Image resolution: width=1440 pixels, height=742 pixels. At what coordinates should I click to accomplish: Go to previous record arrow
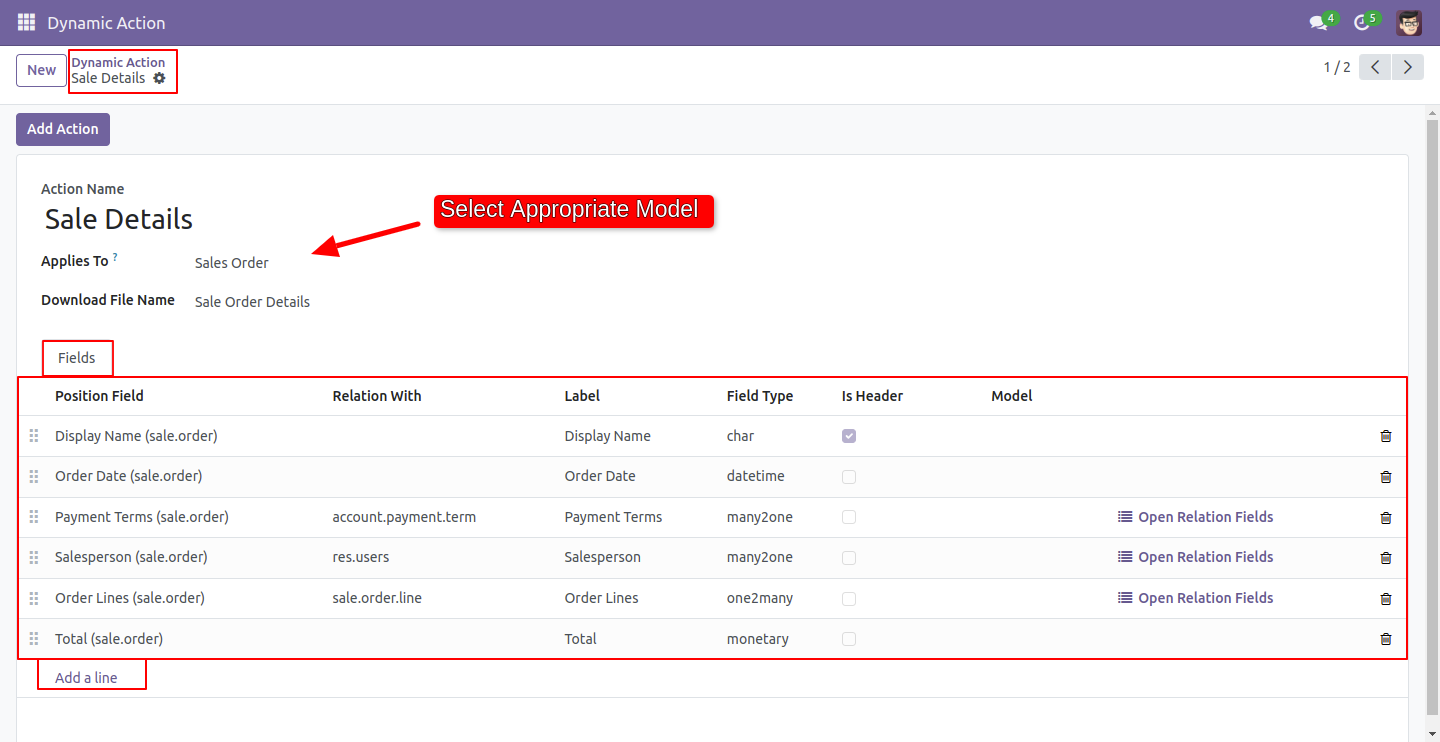[x=1375, y=67]
